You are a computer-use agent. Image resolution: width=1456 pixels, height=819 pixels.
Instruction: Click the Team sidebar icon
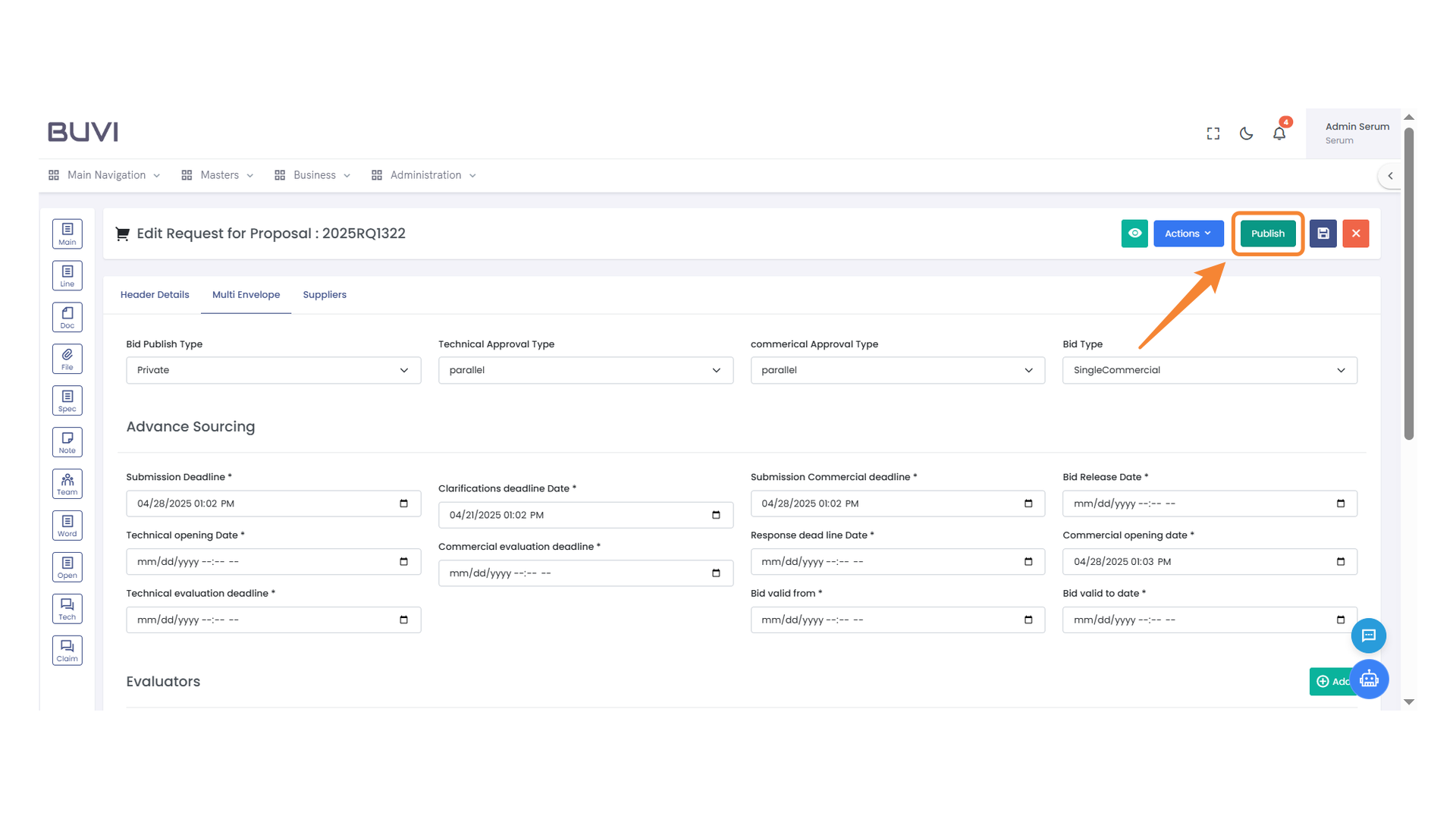coord(67,484)
